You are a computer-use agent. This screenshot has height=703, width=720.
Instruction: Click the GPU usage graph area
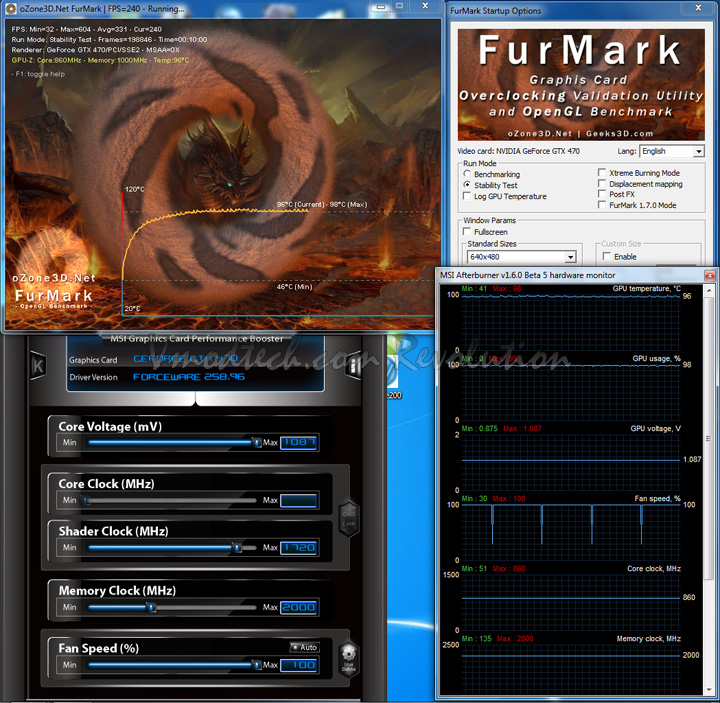pos(571,392)
